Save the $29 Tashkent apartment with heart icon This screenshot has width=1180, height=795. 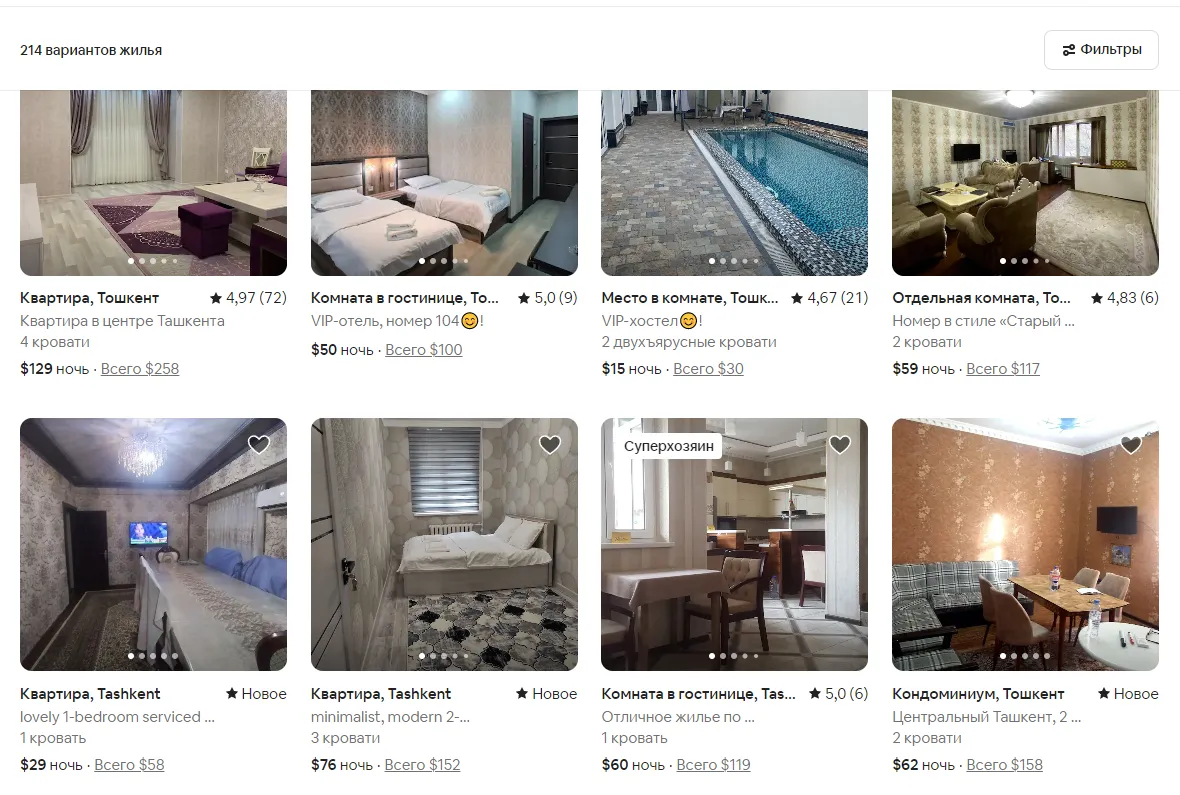tap(259, 444)
